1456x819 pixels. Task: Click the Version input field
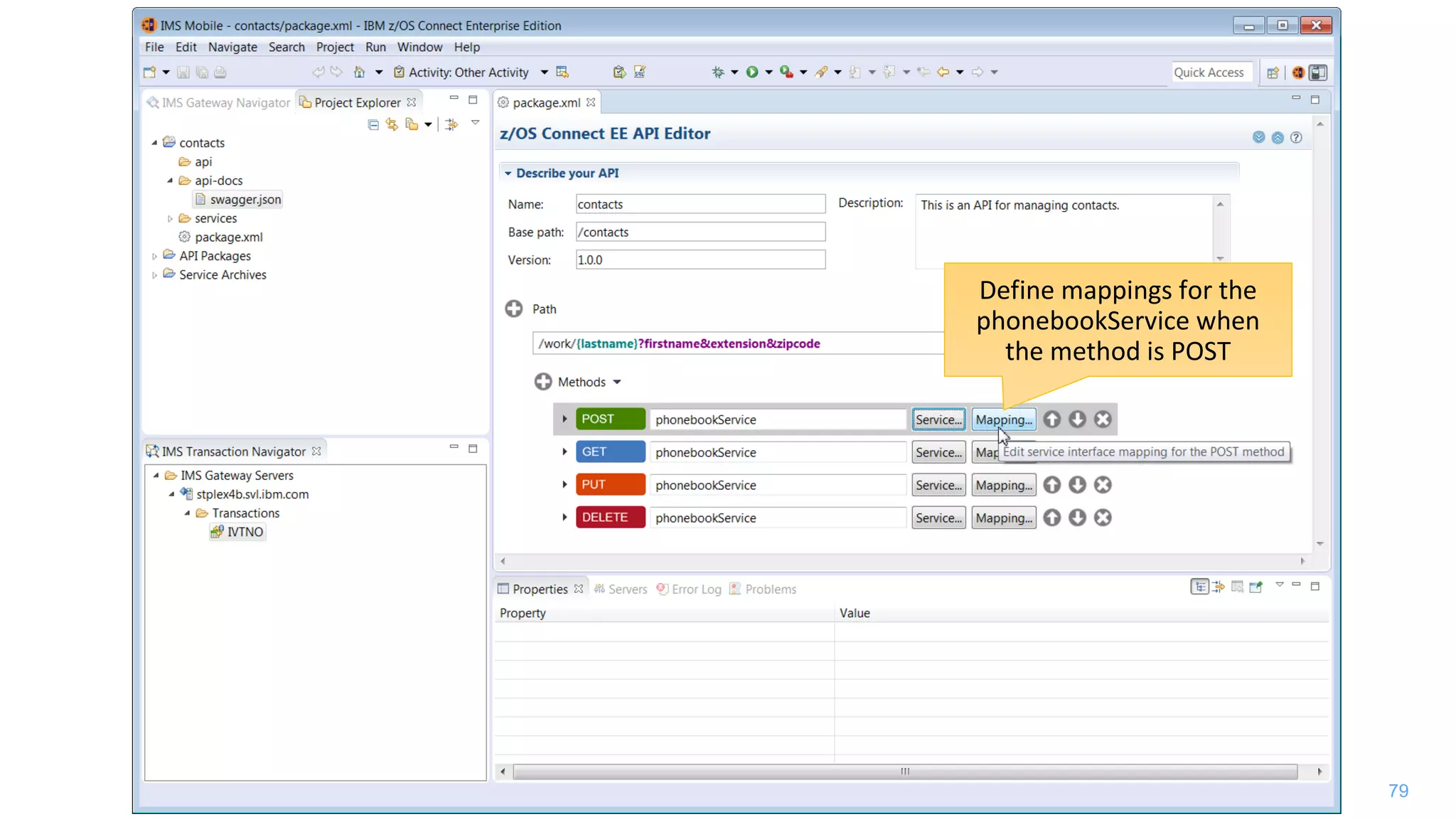point(700,259)
